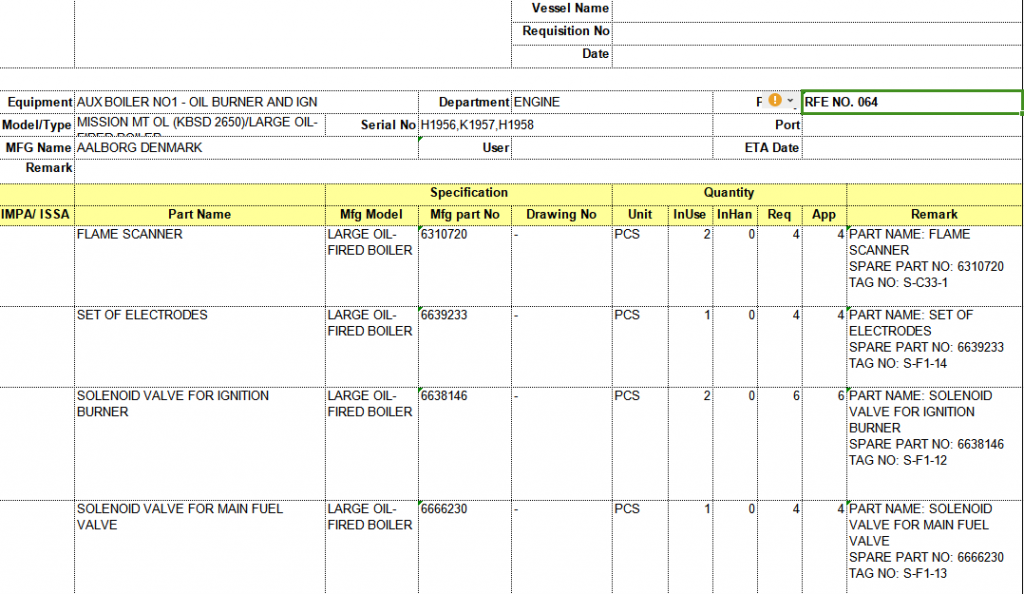Select the RFE NO. 064 cell
This screenshot has height=594, width=1024.
click(x=911, y=102)
